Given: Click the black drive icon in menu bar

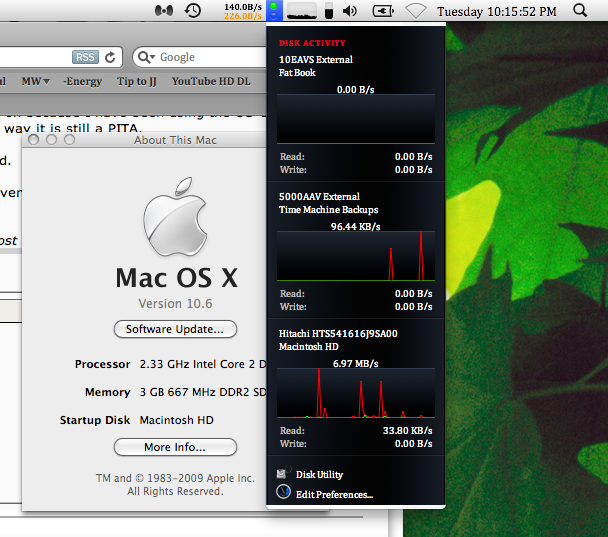Looking at the screenshot, I should coord(329,11).
